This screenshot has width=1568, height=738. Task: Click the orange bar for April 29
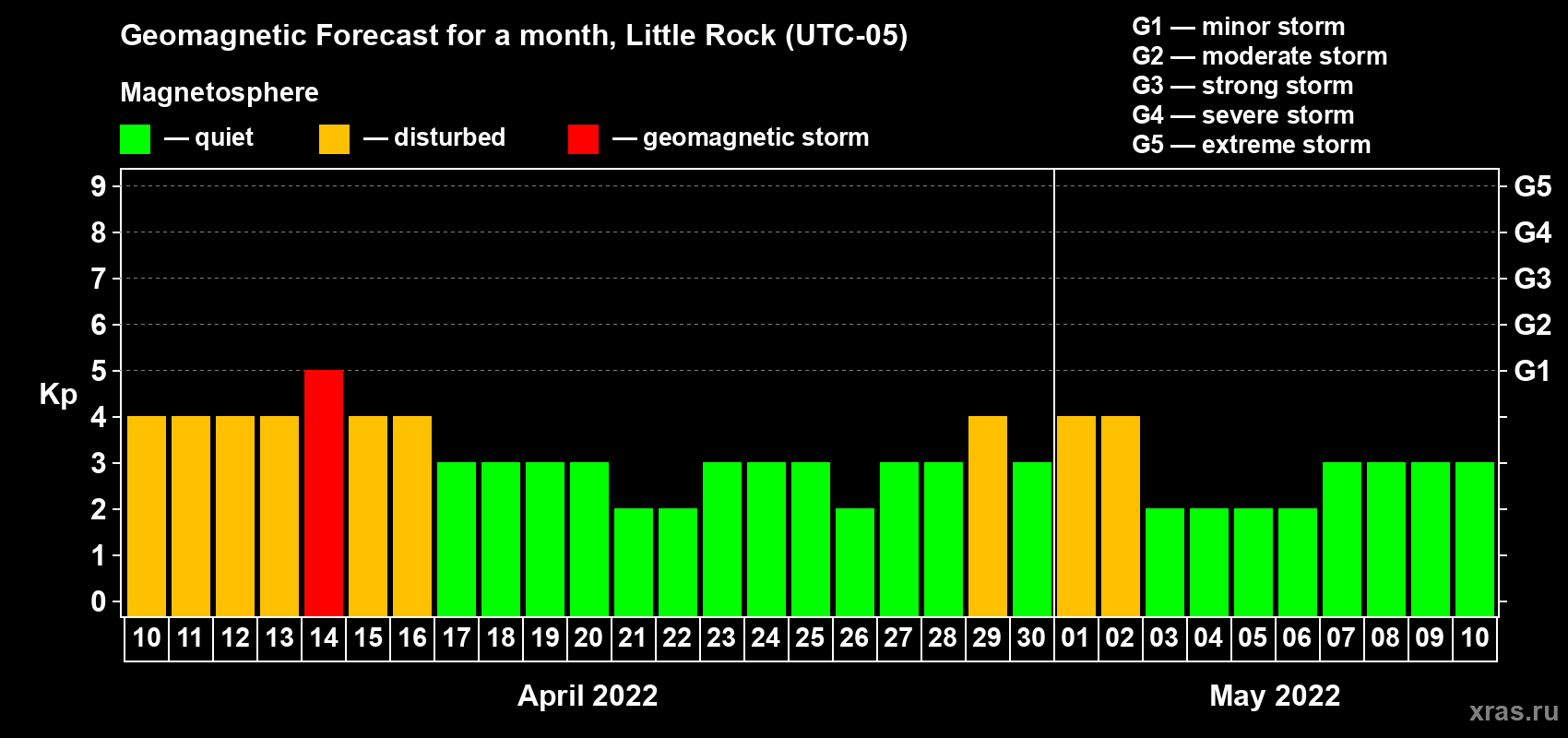pyautogui.click(x=988, y=516)
